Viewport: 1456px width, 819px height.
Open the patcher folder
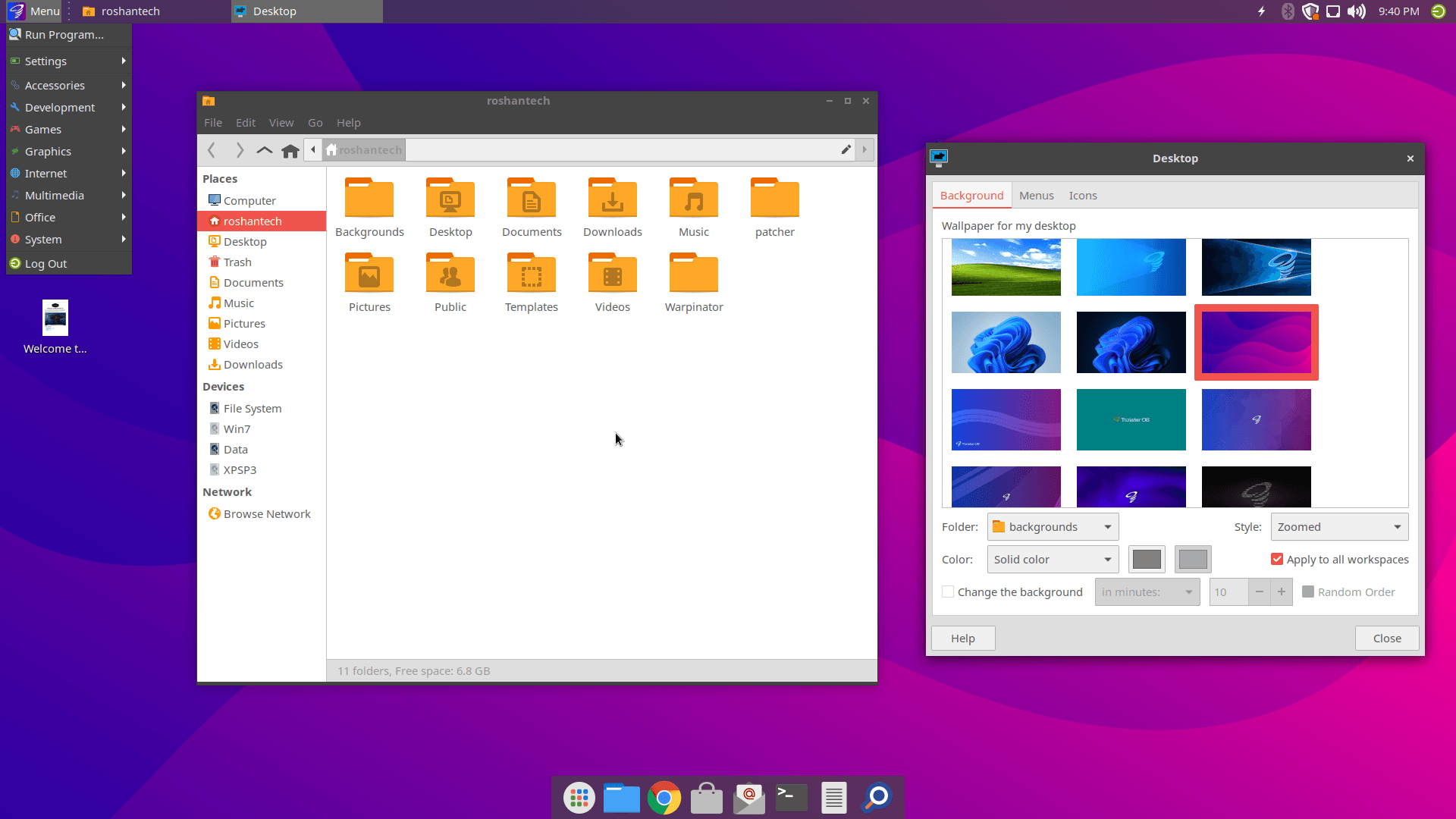[775, 199]
